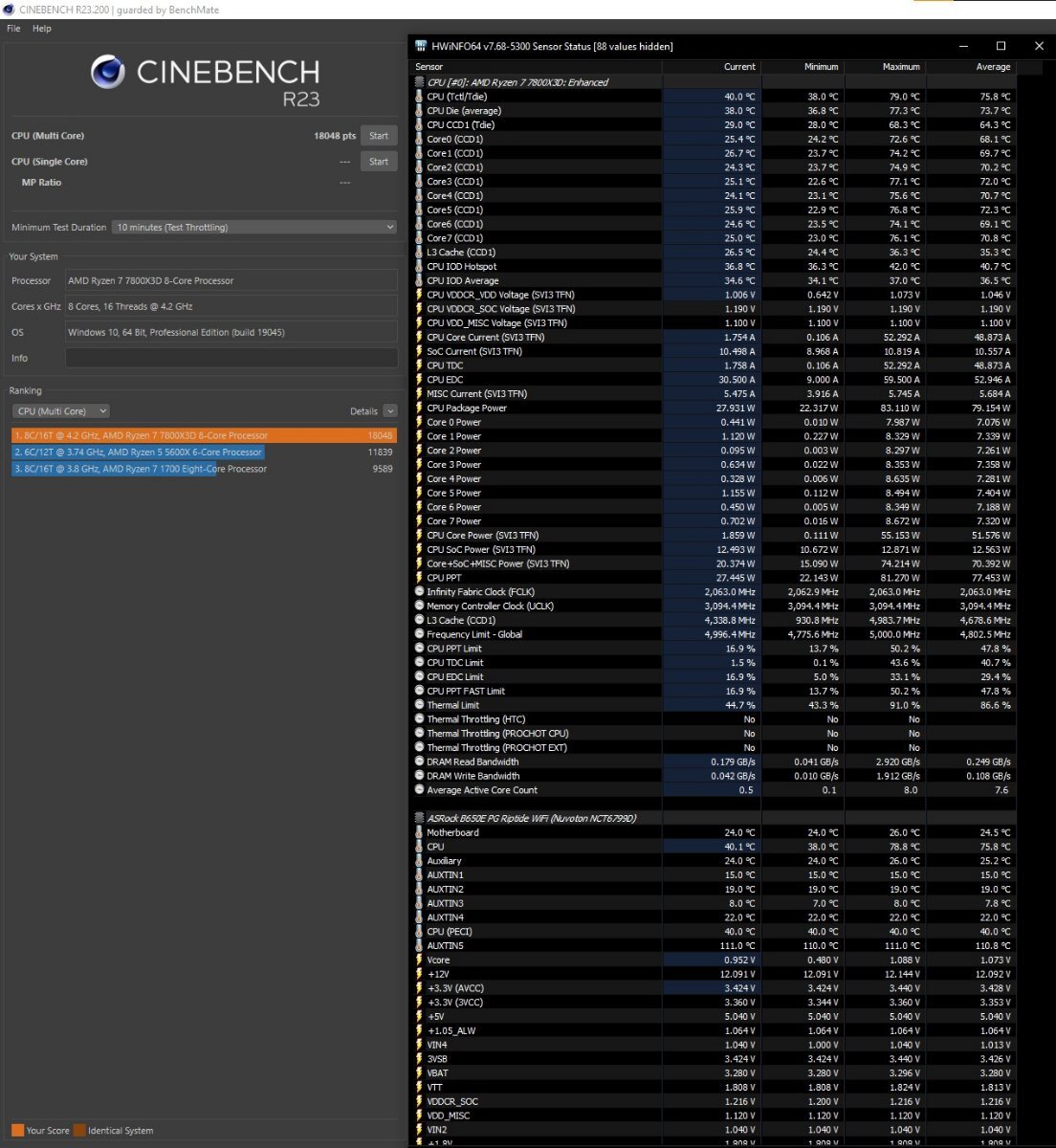Click thermometer icon beside CPU (Tctl/Tdie)

pos(419,97)
